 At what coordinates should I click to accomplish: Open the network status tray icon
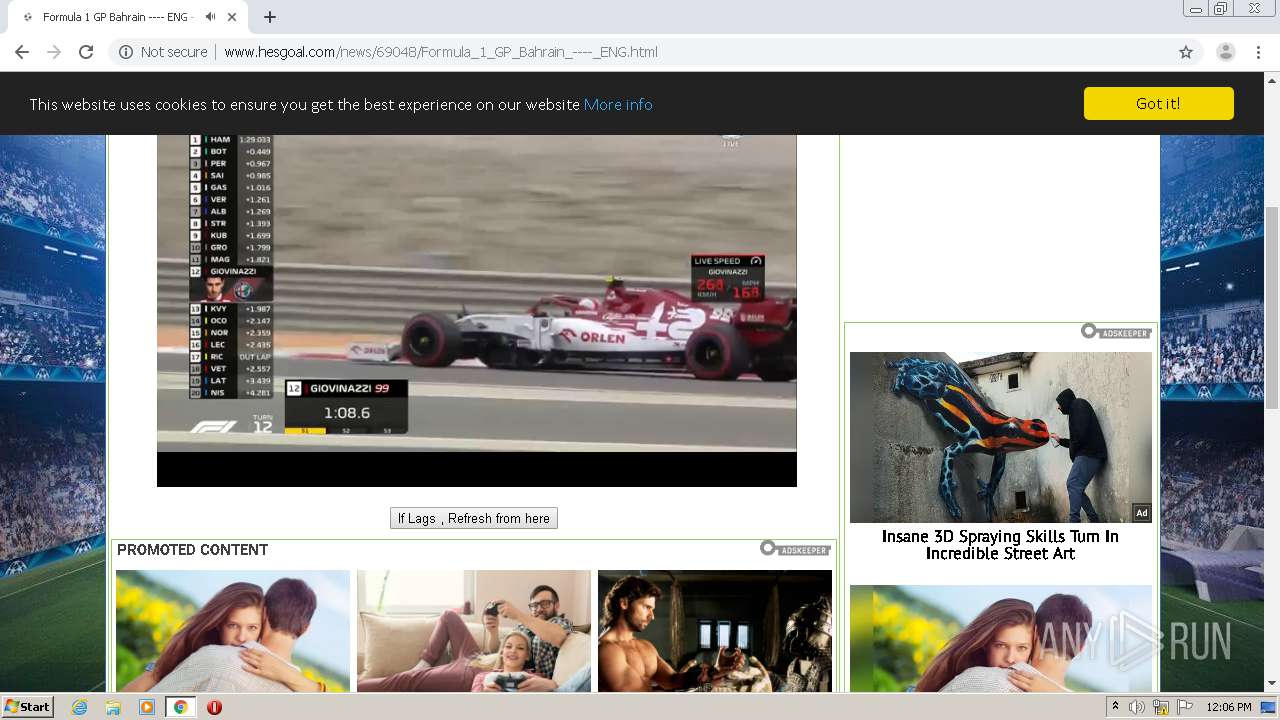tap(1161, 707)
